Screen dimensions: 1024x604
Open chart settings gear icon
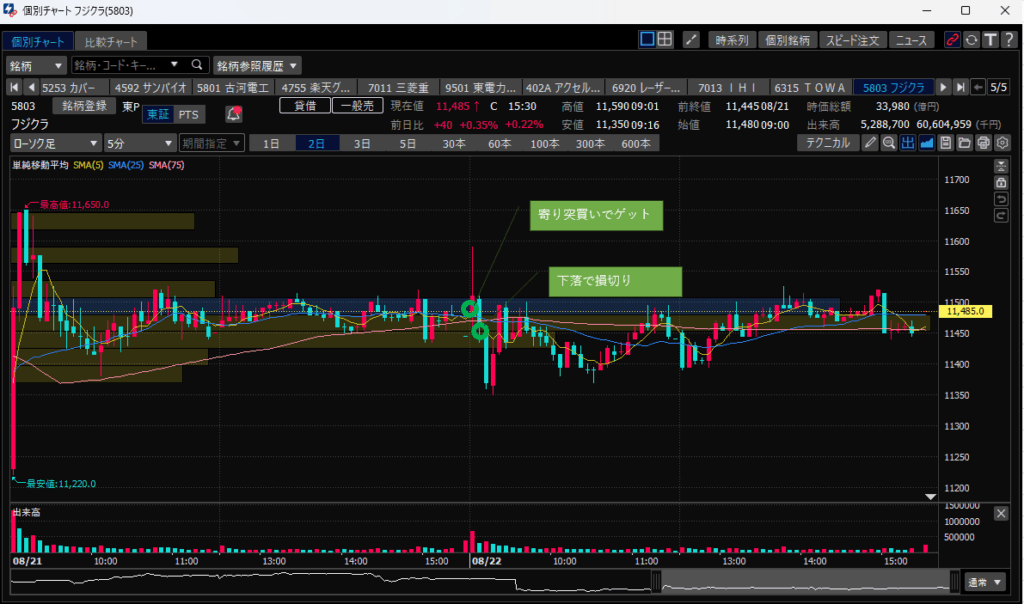pos(1002,143)
